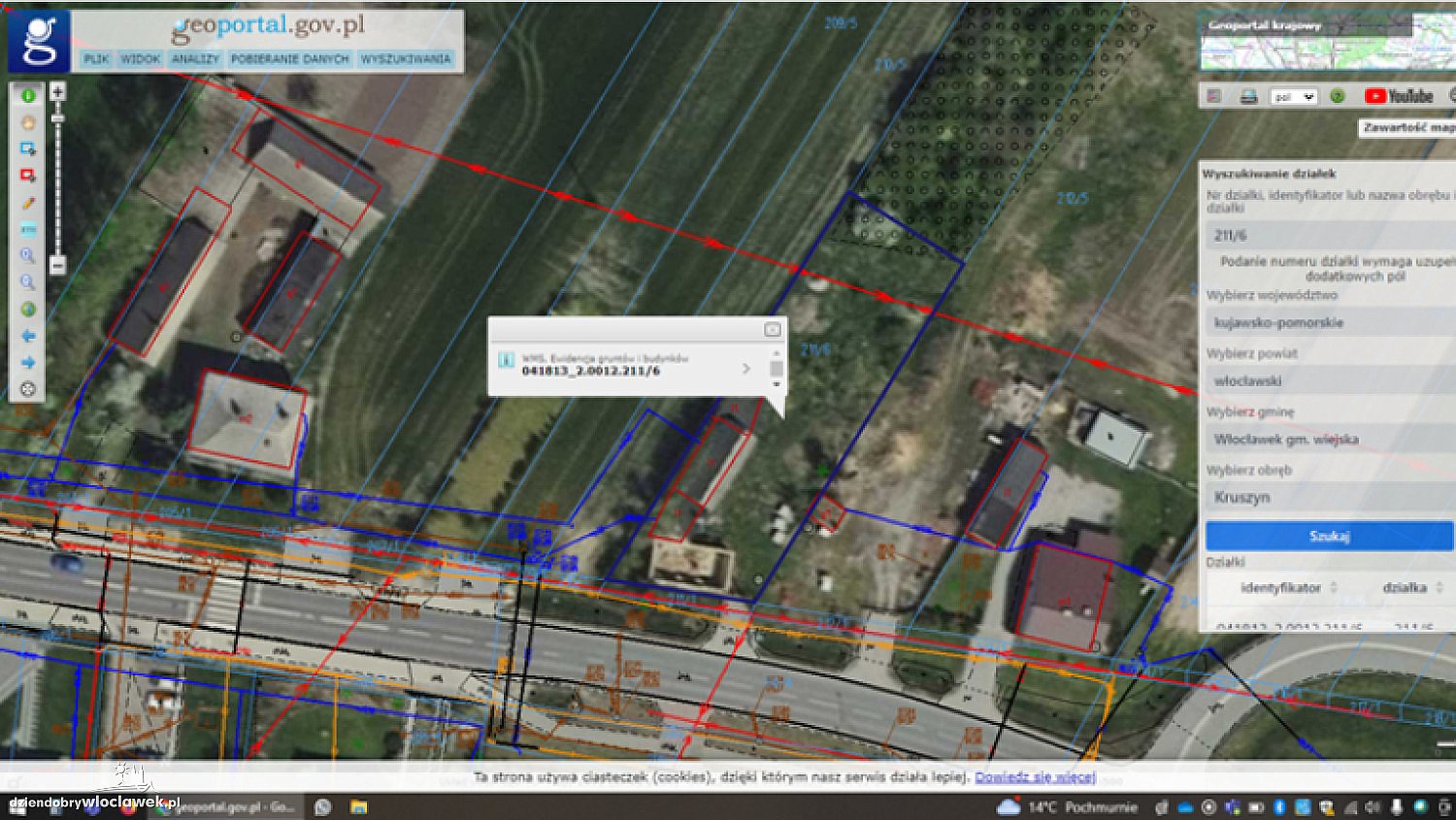Viewport: 1456px width, 820px height.
Task: Select the blue rectangle selection tool
Action: pyautogui.click(x=28, y=148)
